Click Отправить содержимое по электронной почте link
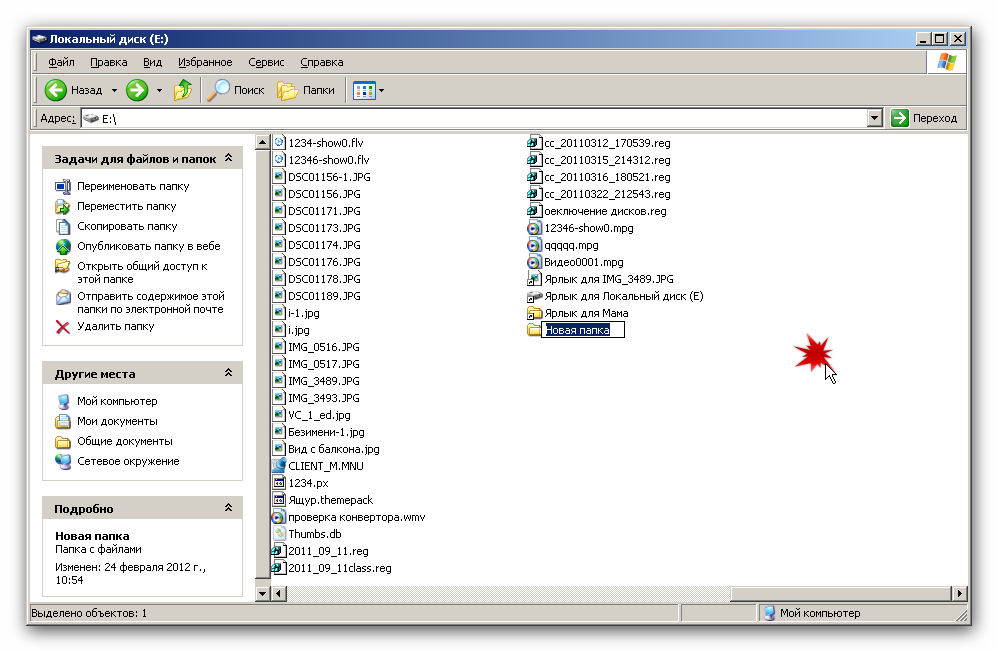This screenshot has height=652, width=998. 151,302
